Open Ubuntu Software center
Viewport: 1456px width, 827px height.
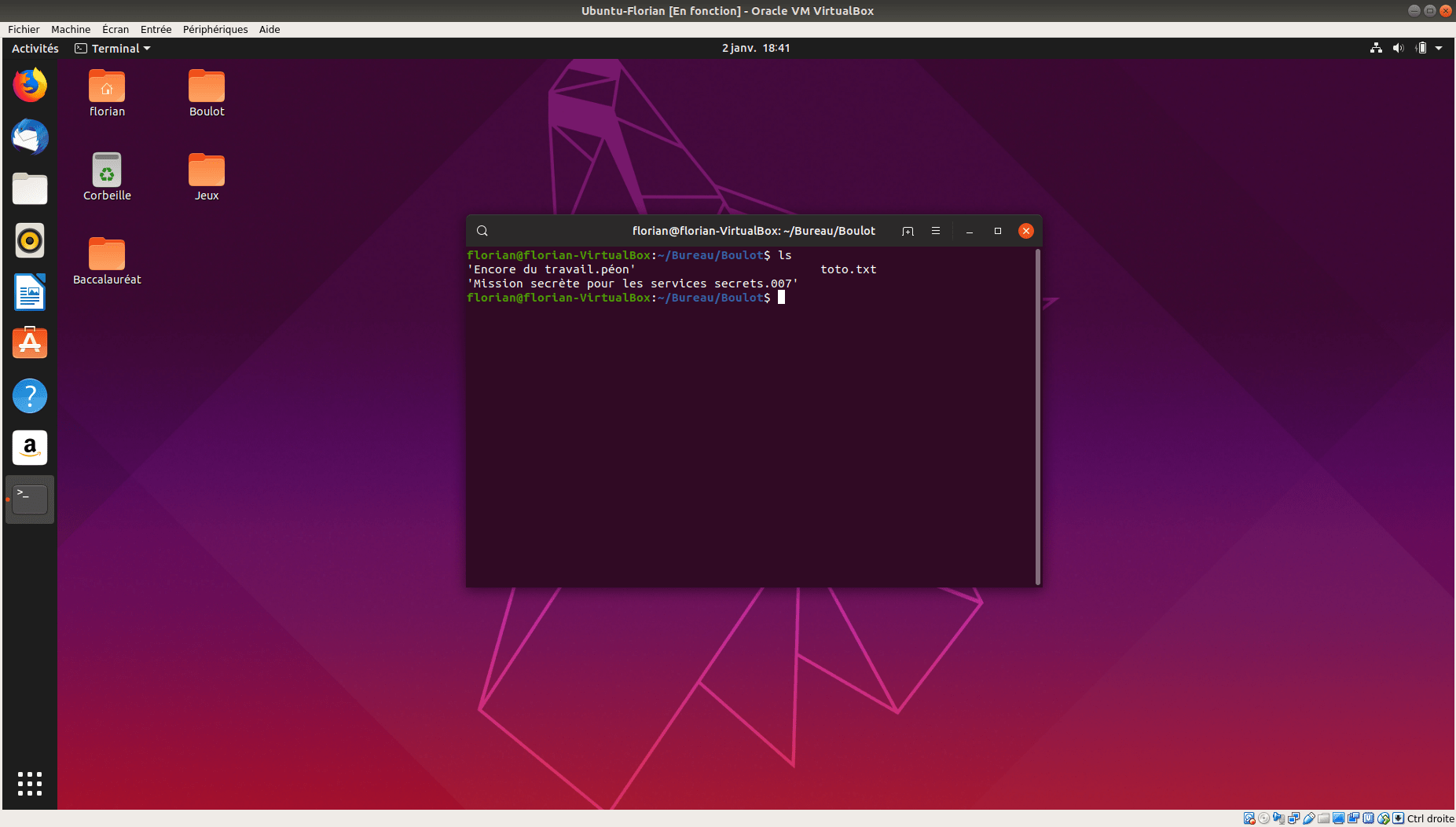pos(30,344)
